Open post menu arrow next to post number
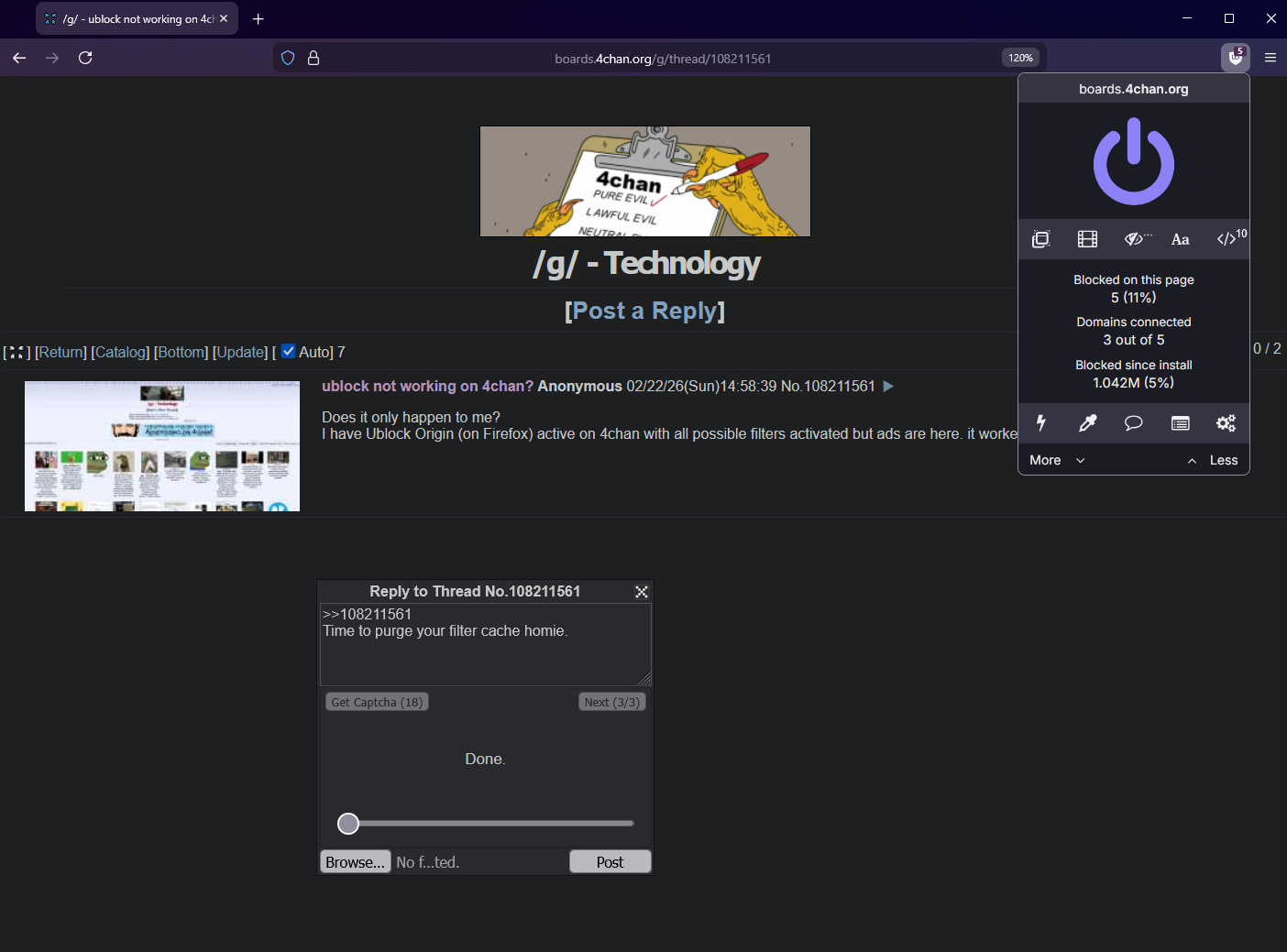This screenshot has width=1287, height=952. [888, 387]
